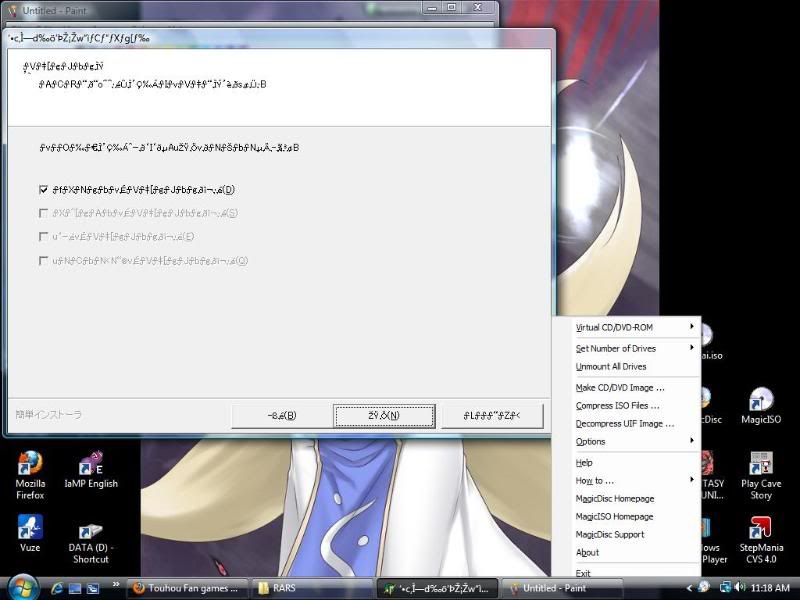Close the Untitled - Paint window

pyautogui.click(x=478, y=7)
